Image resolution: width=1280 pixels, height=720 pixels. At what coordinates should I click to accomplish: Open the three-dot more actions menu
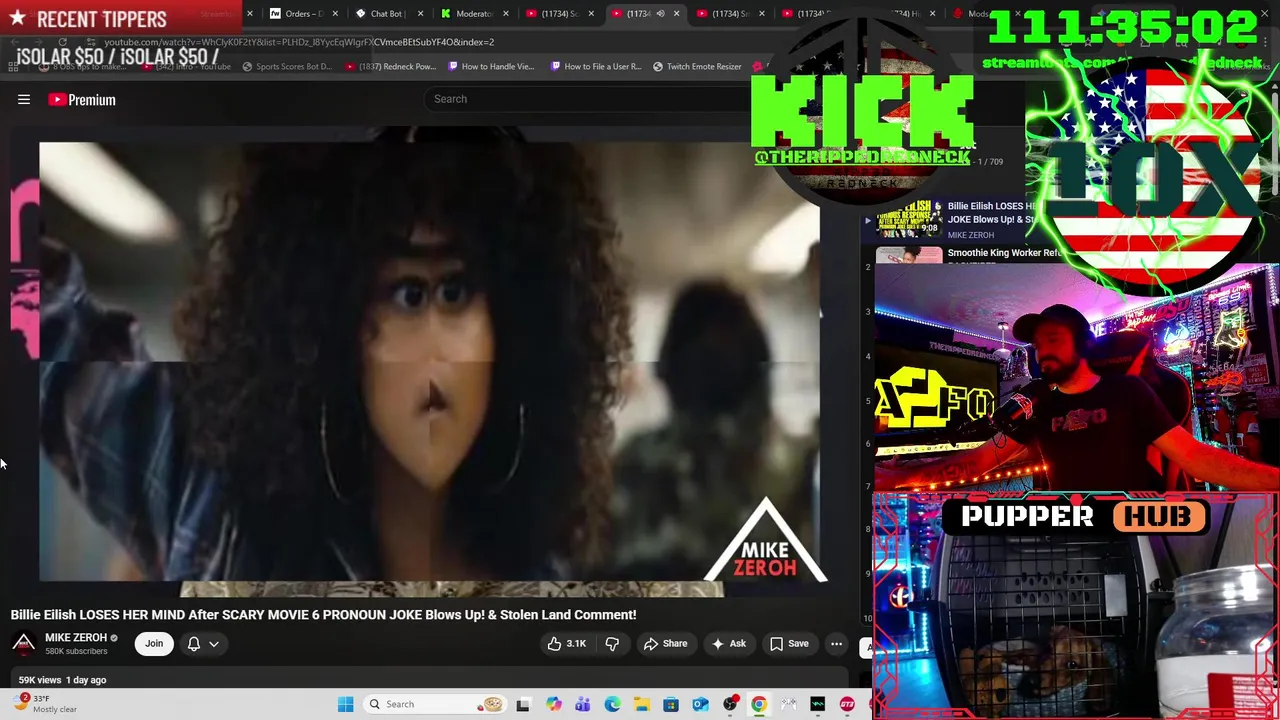pos(837,644)
